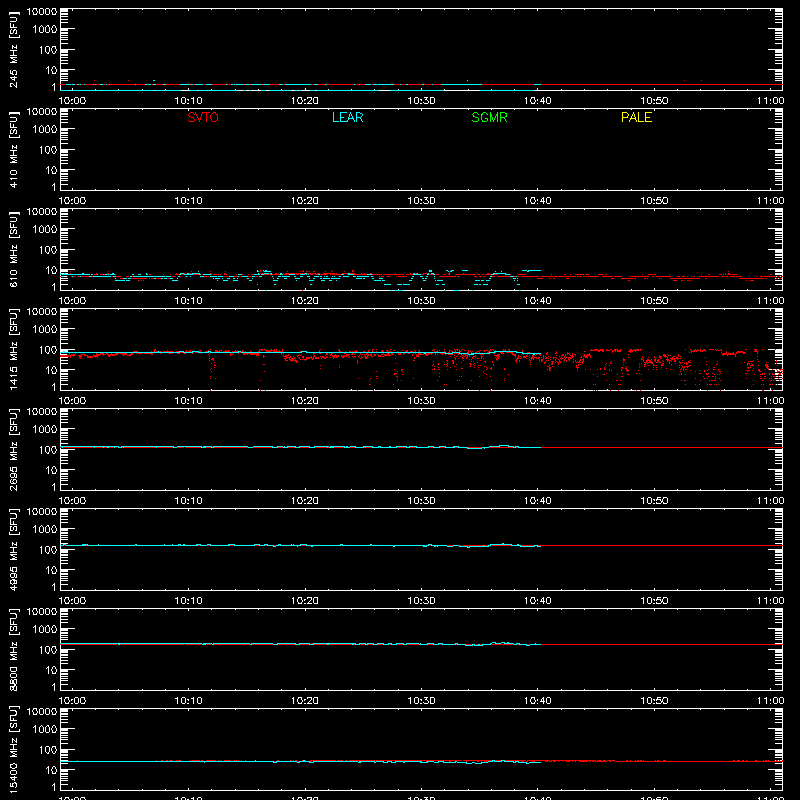
Task: Select the 15400 MHz [SFU] axis title
Action: coord(14,749)
